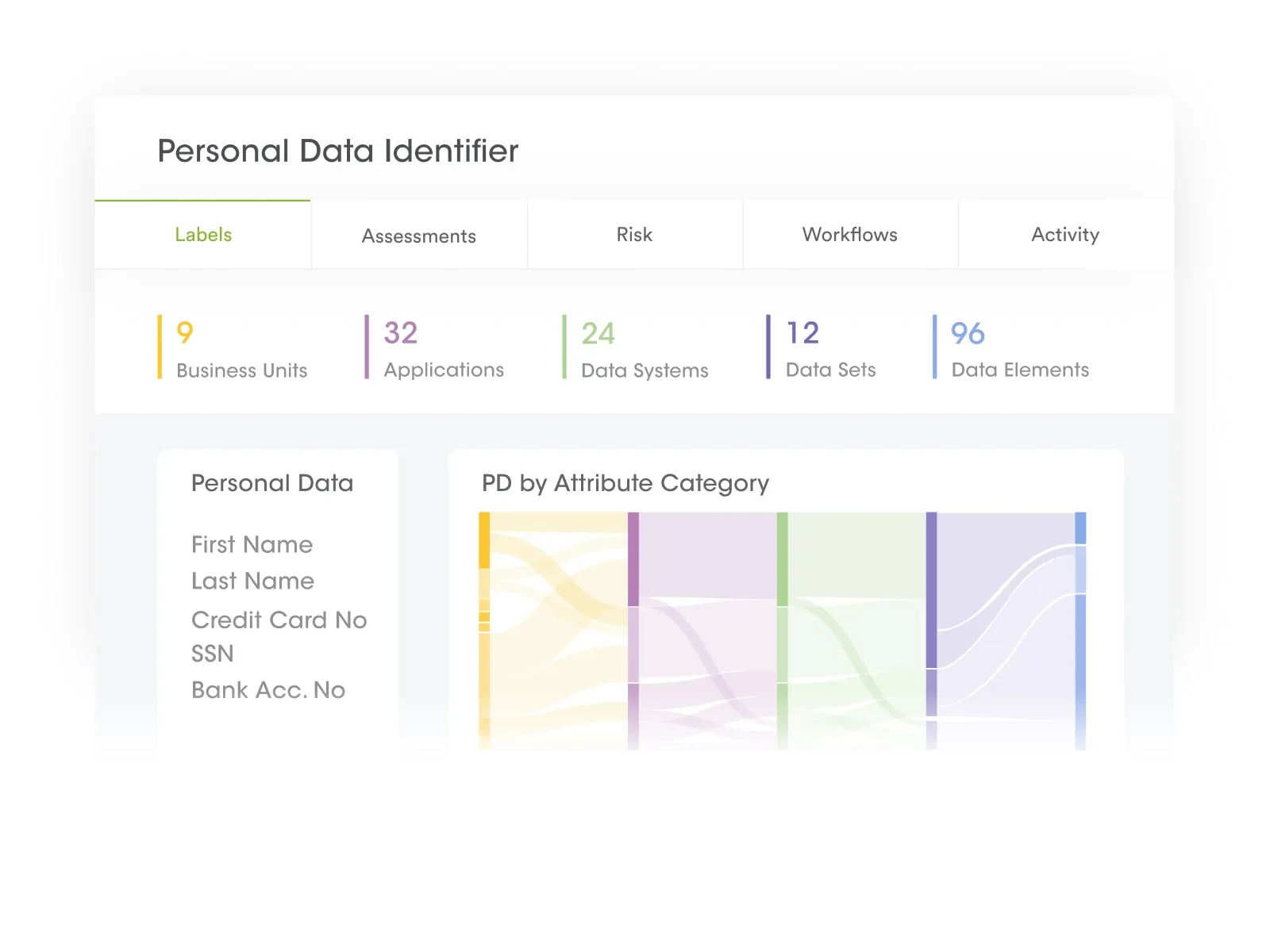Select the tall indigo Sankey node bar
The image size is (1270, 952).
931,589
